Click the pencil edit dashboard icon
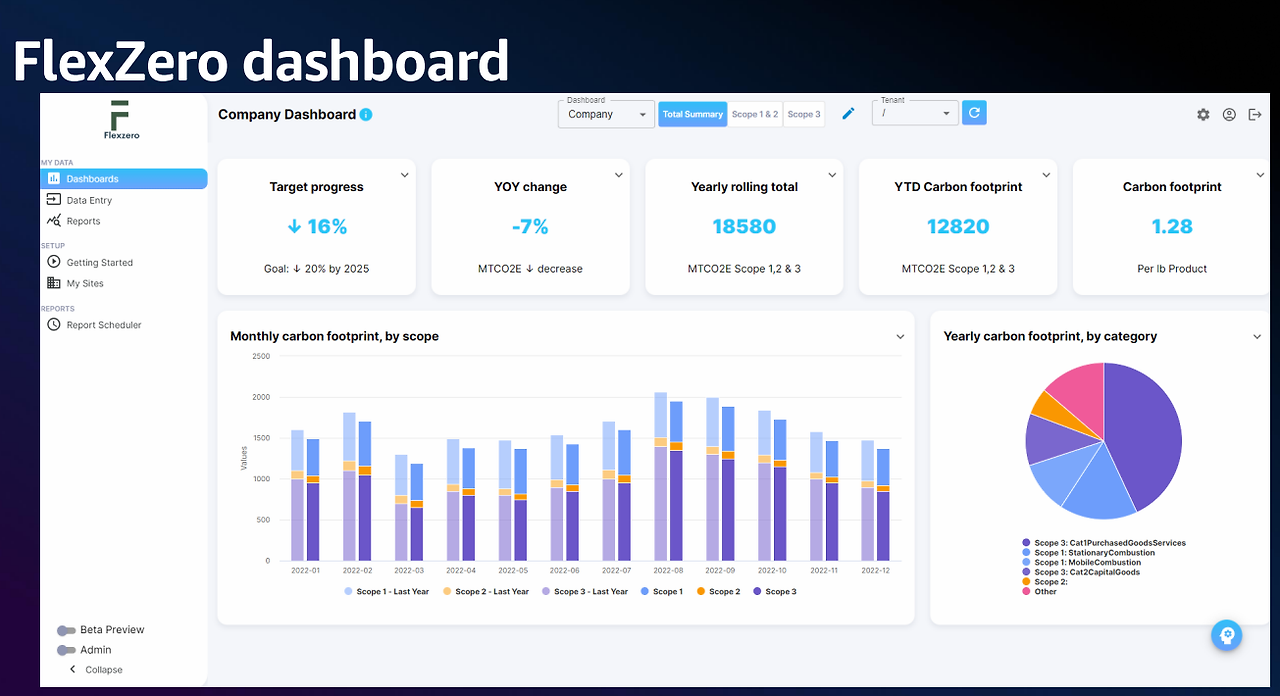 [849, 114]
